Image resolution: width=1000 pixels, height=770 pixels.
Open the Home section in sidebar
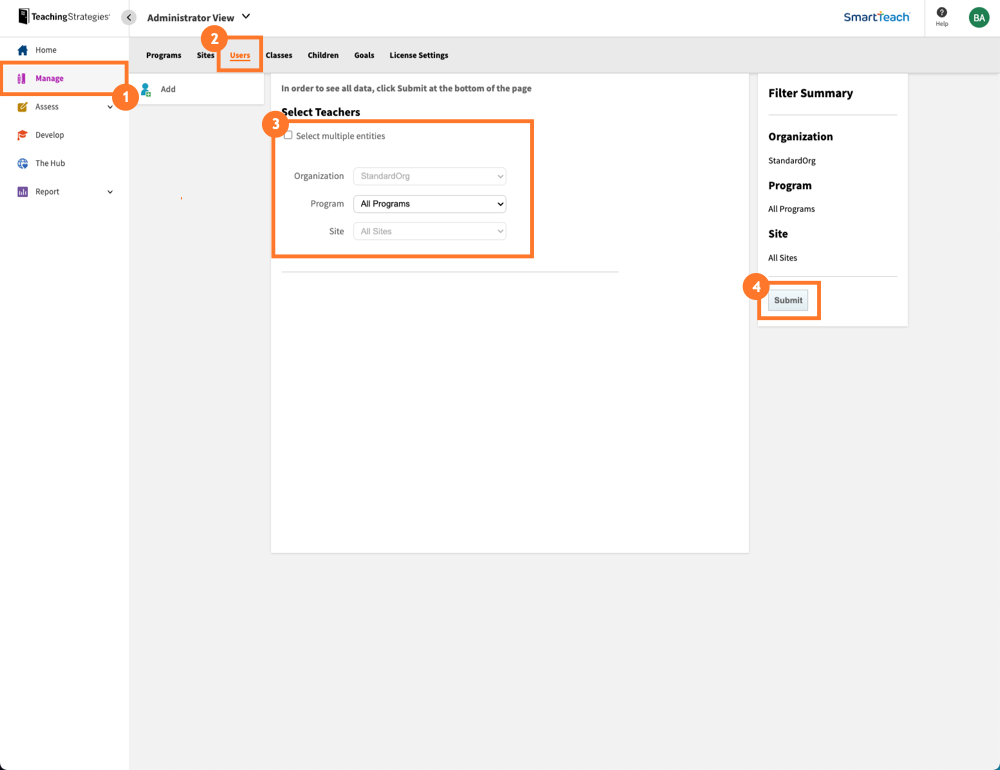tap(45, 49)
